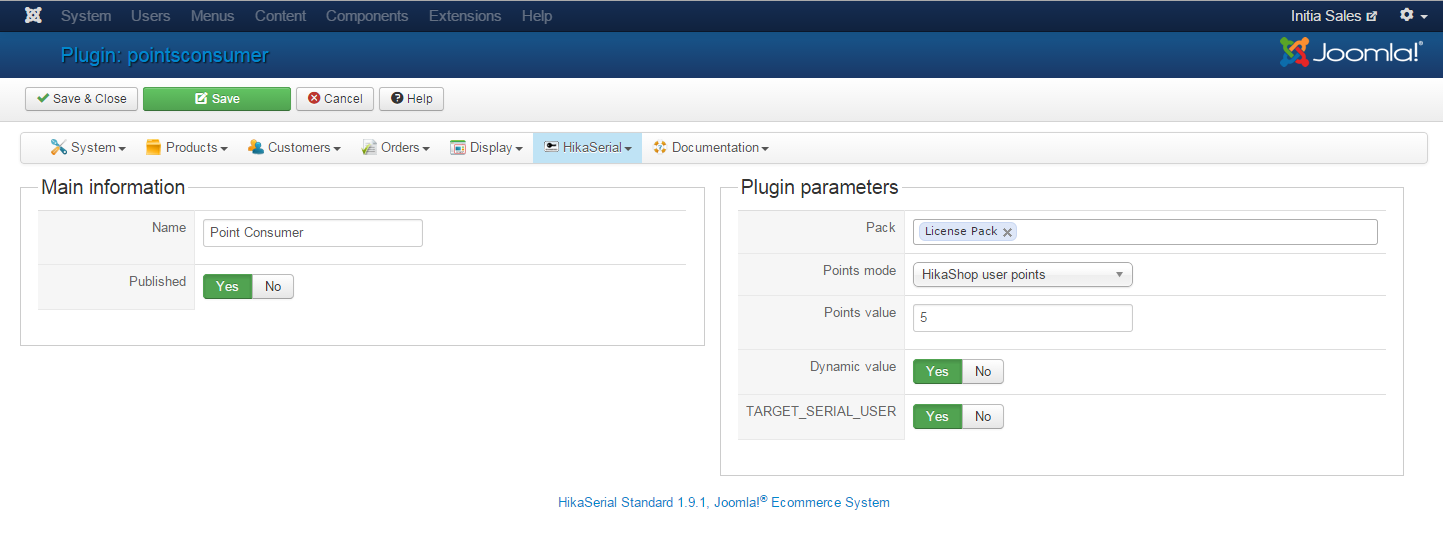Open the Extensions menu
This screenshot has width=1443, height=537.
[x=464, y=16]
